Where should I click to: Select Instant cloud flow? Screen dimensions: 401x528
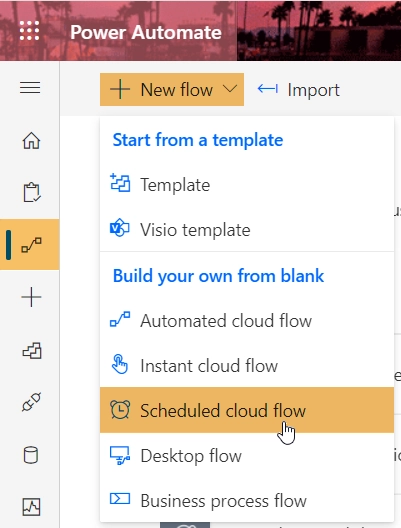[x=247, y=365]
